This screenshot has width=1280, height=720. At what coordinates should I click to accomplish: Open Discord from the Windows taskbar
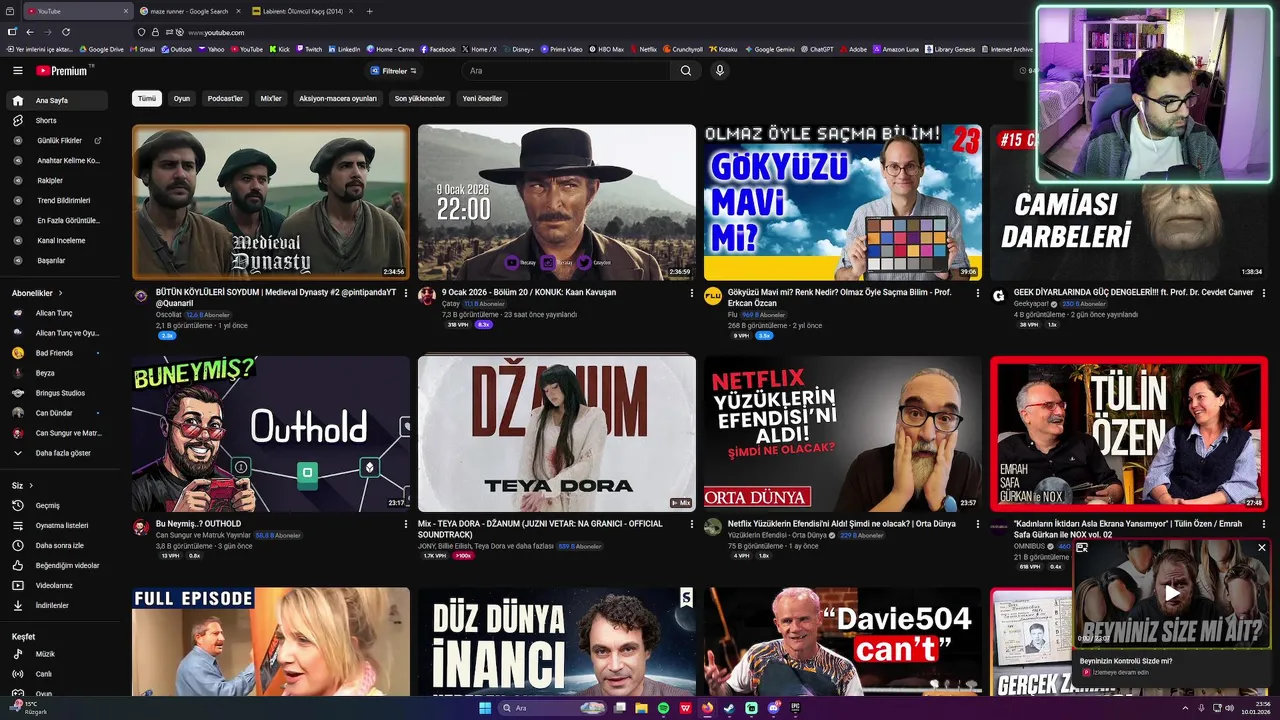(x=773, y=708)
